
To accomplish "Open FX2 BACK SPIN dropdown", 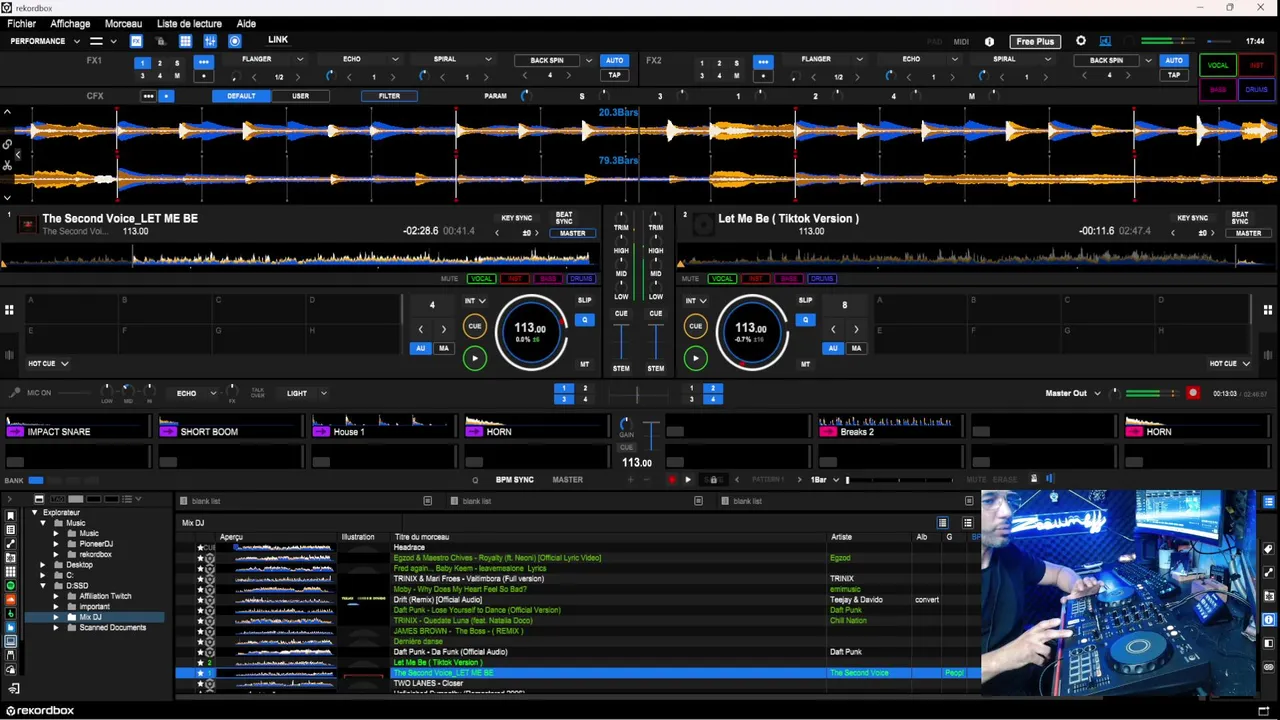I will coord(1148,60).
